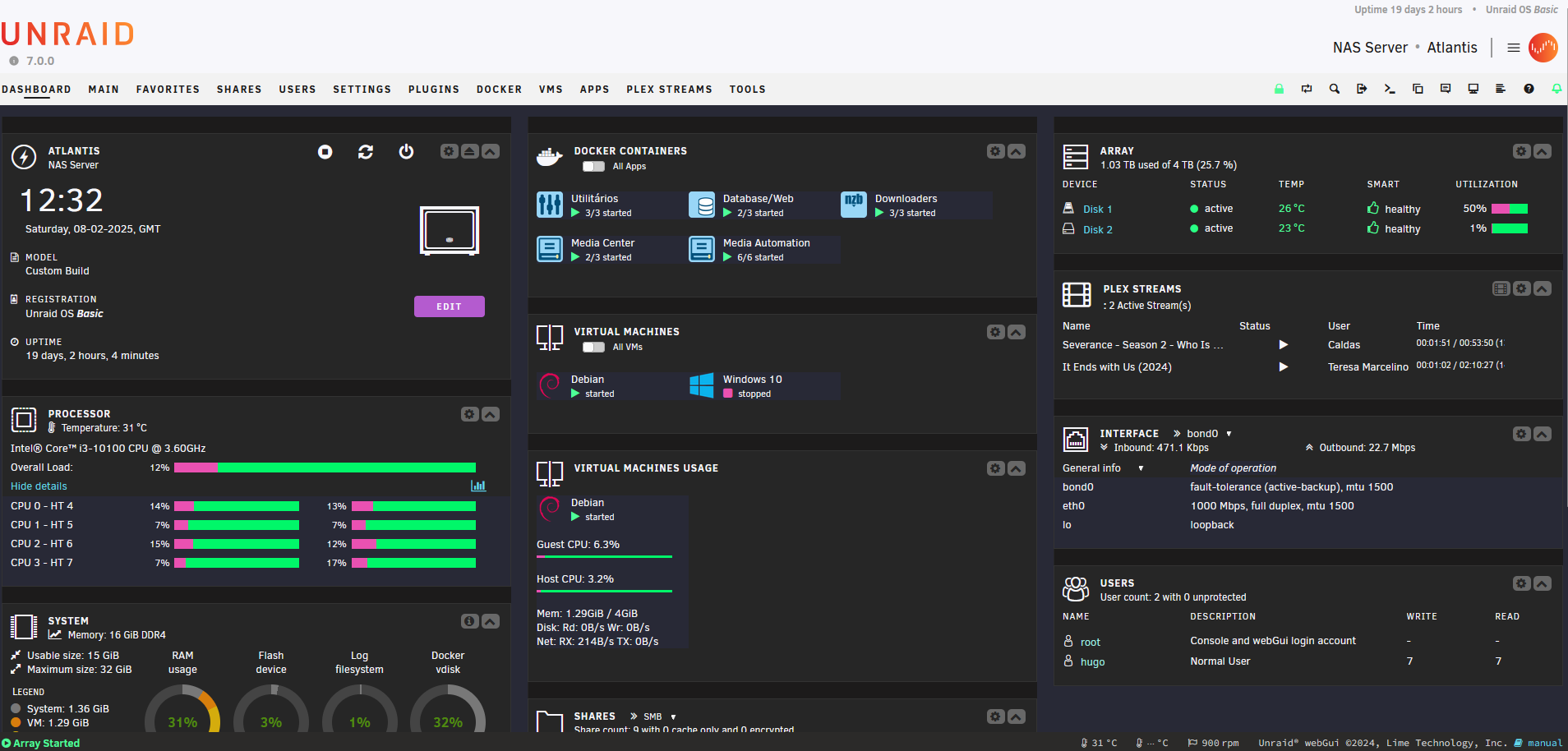Click the Array Started status text

(x=46, y=743)
